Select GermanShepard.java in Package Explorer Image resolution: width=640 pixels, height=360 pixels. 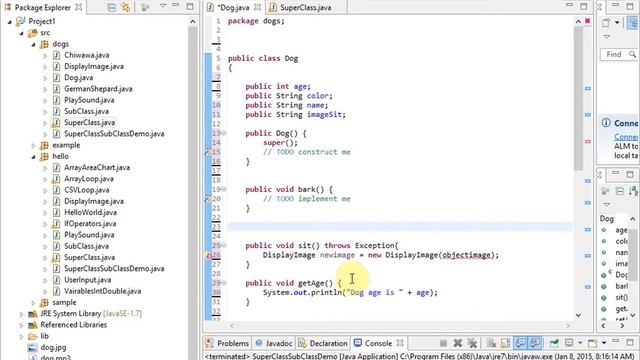98,89
